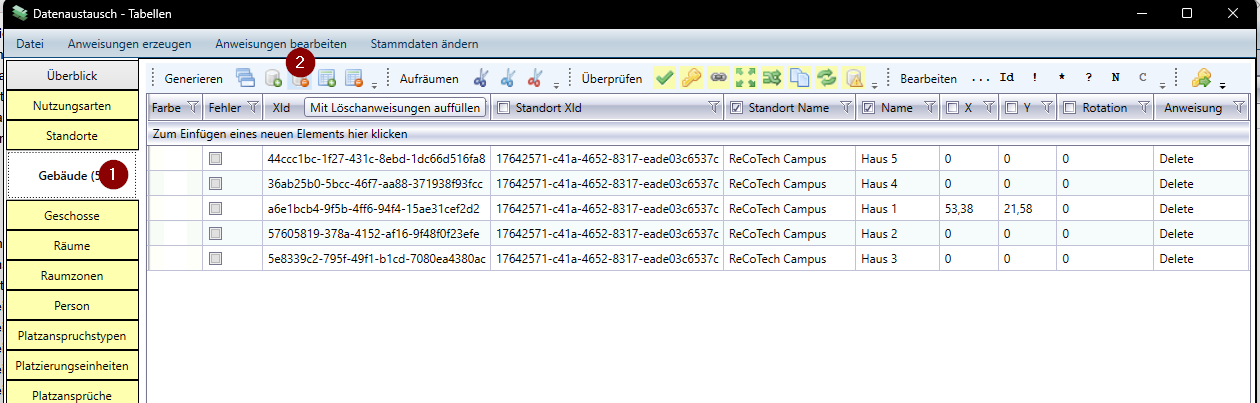Open the 'Stammdaten ändern' menu
The image size is (1260, 403).
[x=424, y=44]
